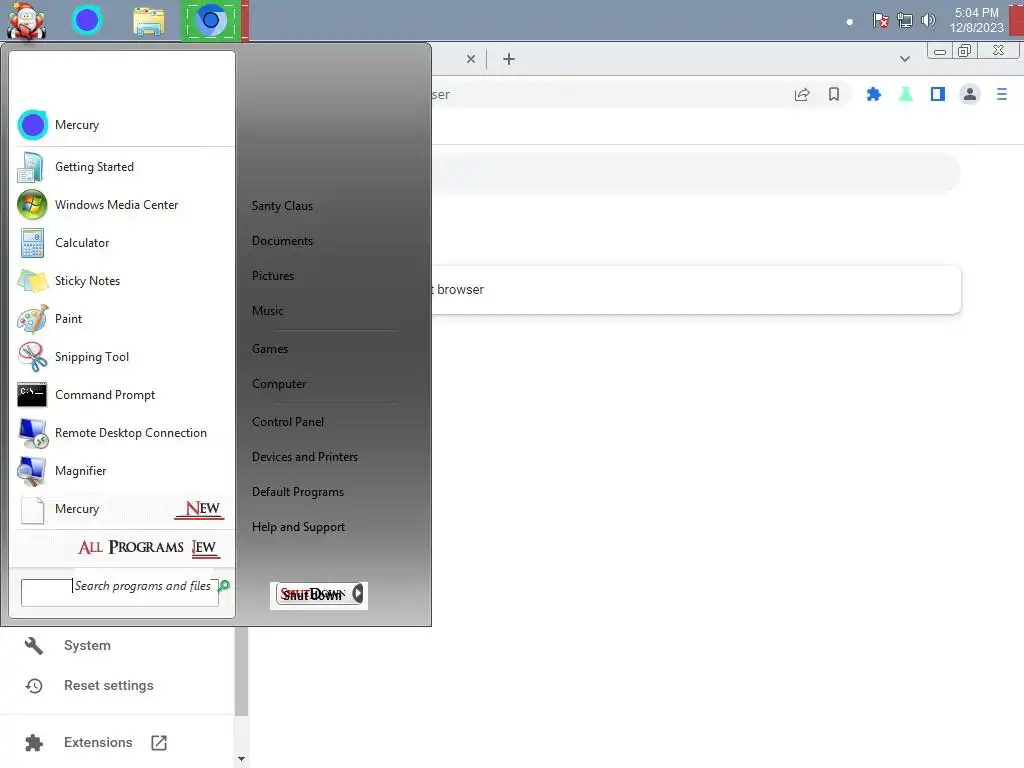Share this page icon
Screen dimensions: 1024x768
[x=802, y=95]
